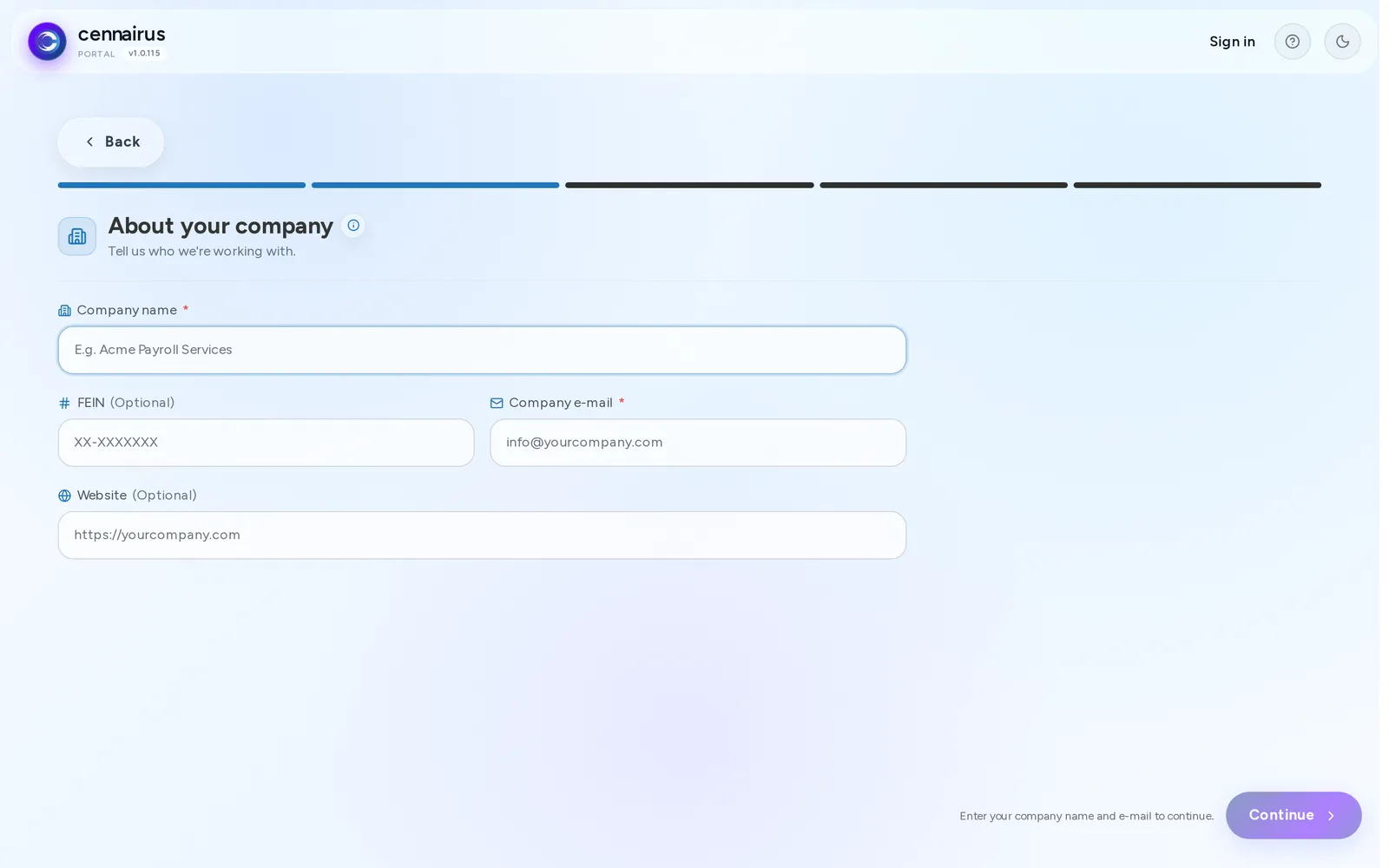The height and width of the screenshot is (868, 1389).
Task: Click the v1.0.115 version label
Action: click(144, 53)
